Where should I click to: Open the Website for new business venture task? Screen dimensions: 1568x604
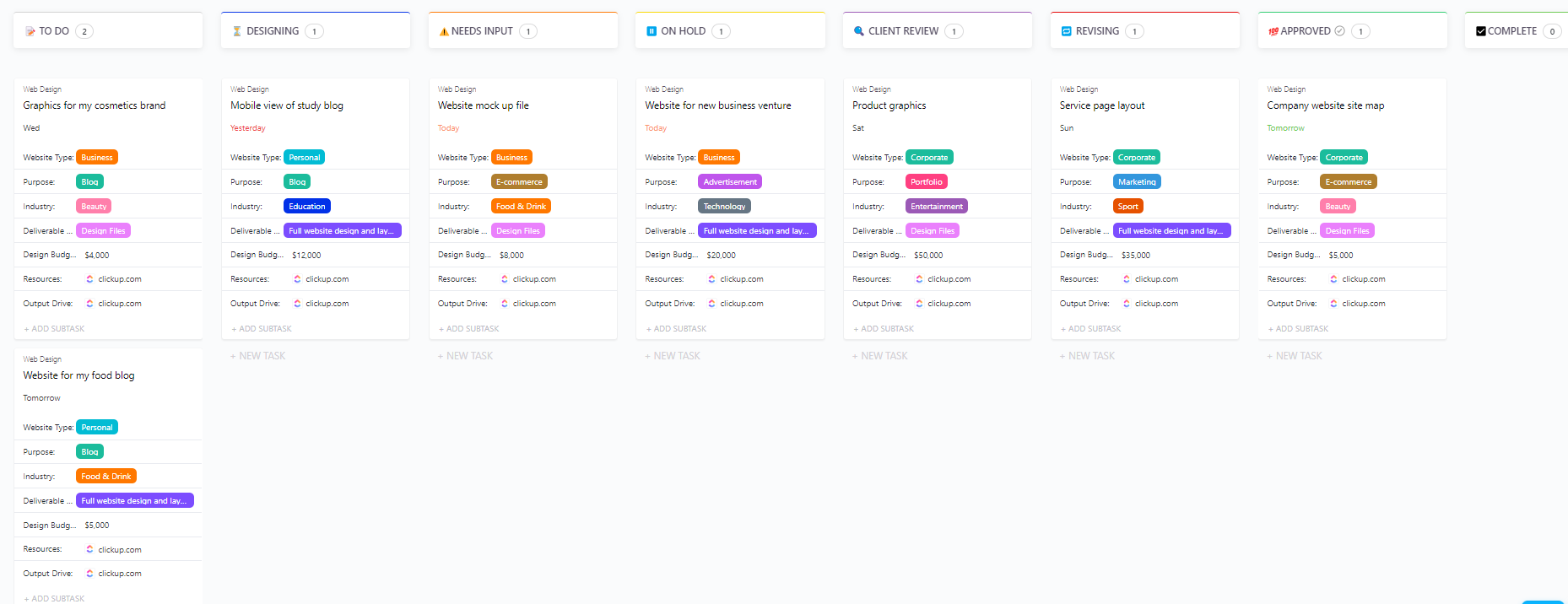tap(718, 105)
